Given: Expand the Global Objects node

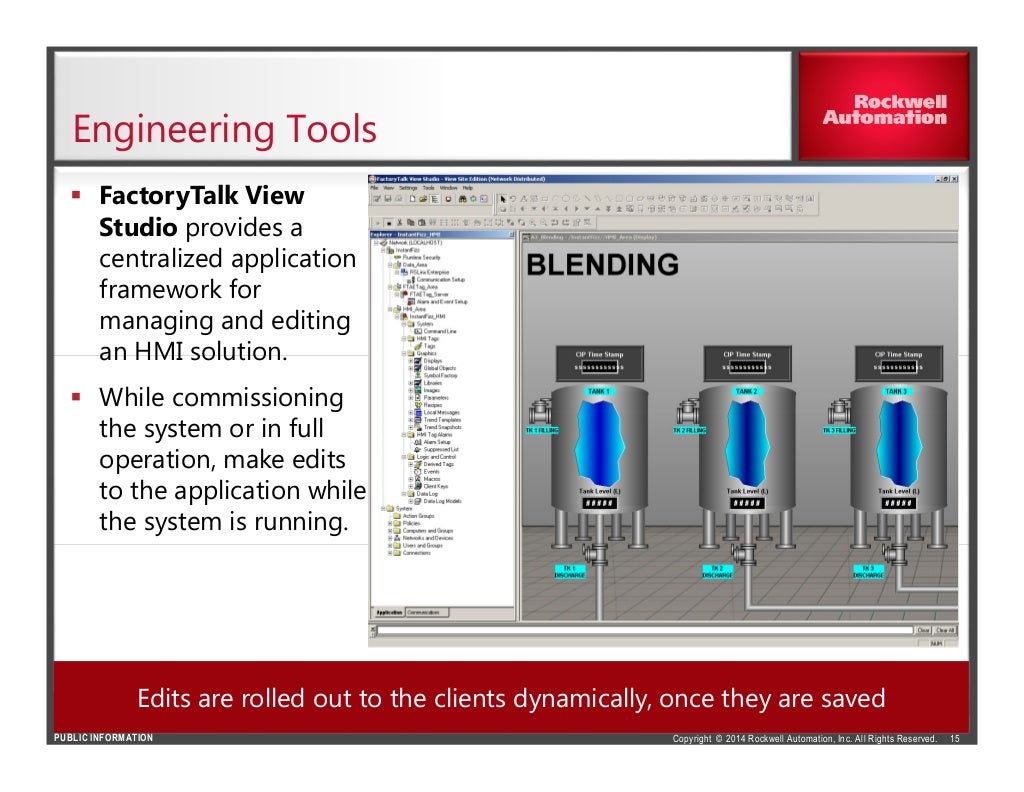Looking at the screenshot, I should 411,368.
